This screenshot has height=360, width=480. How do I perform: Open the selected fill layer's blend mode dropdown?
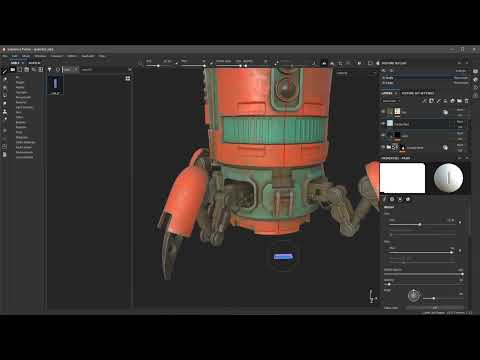[x=460, y=122]
